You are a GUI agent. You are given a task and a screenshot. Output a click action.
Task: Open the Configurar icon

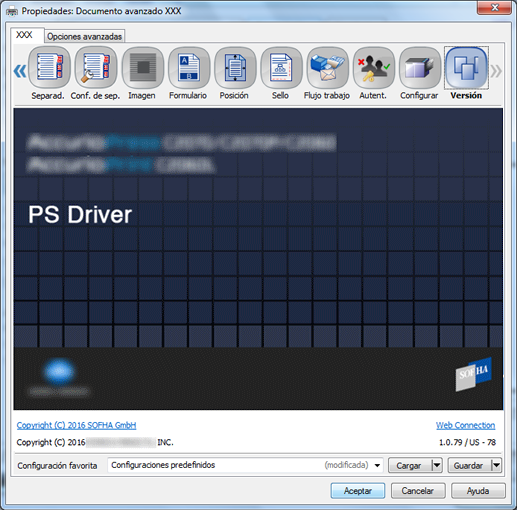point(420,68)
